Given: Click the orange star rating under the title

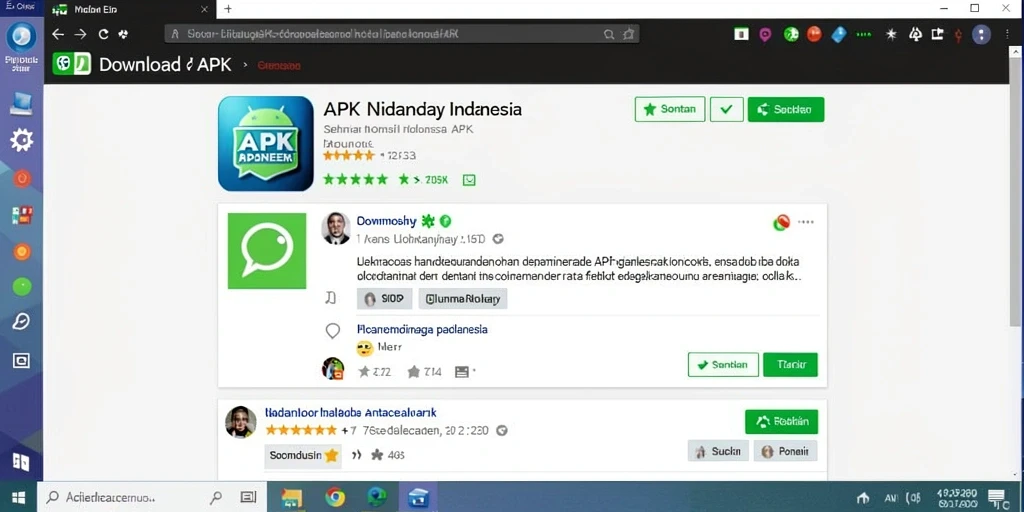Looking at the screenshot, I should pos(349,155).
